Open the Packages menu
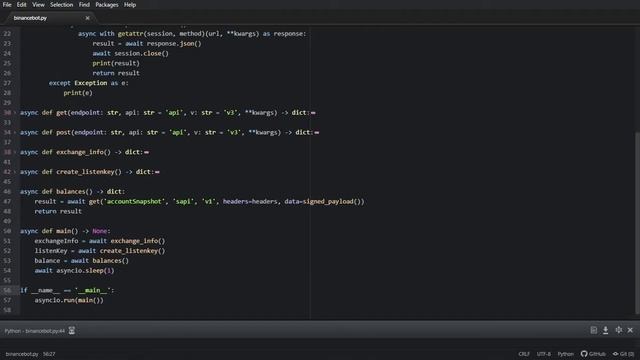640x360 pixels. click(x=107, y=4)
